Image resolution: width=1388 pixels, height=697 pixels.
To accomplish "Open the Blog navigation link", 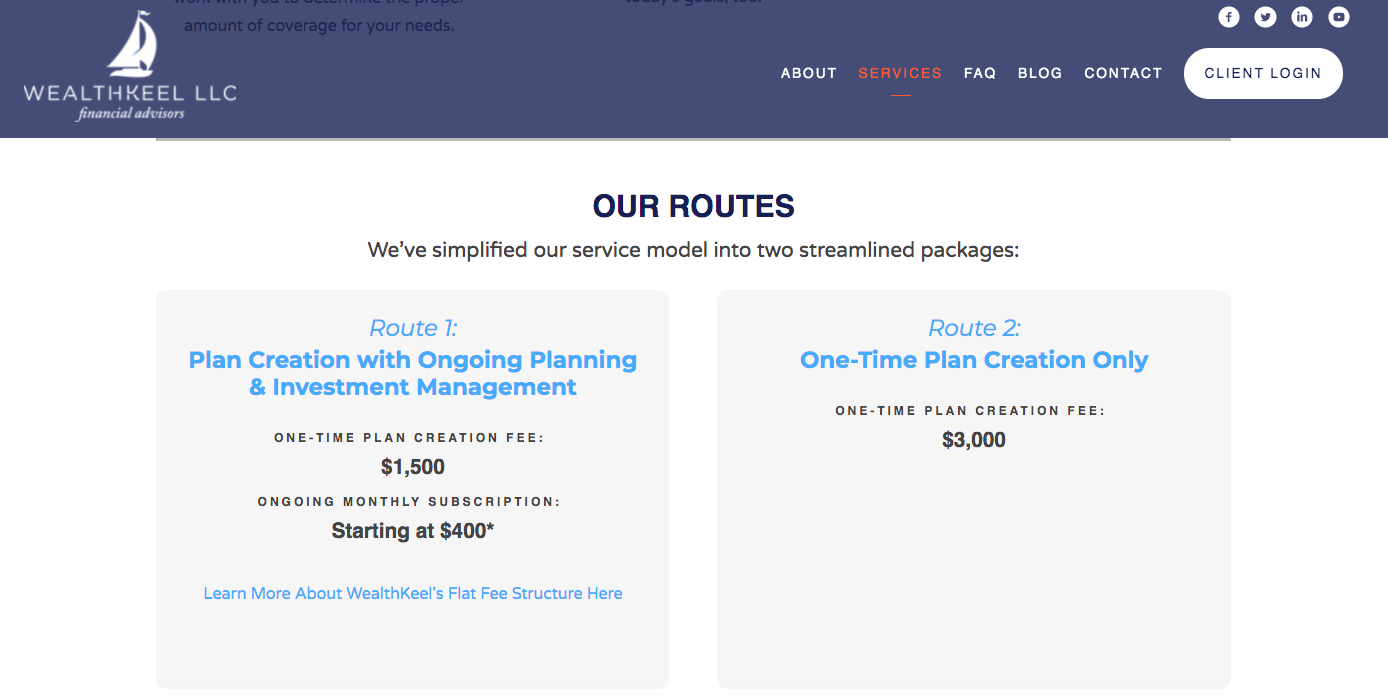I will 1040,73.
